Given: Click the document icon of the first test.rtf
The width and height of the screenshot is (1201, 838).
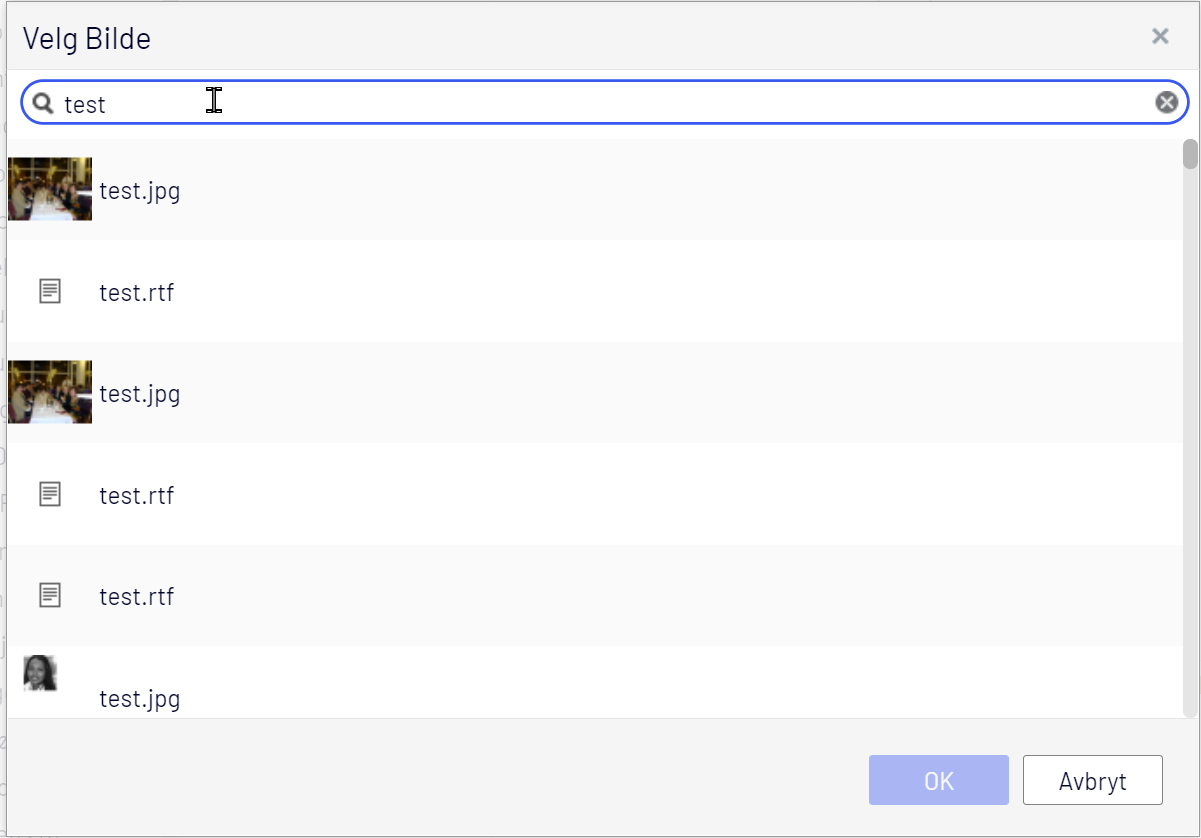Looking at the screenshot, I should click(50, 292).
